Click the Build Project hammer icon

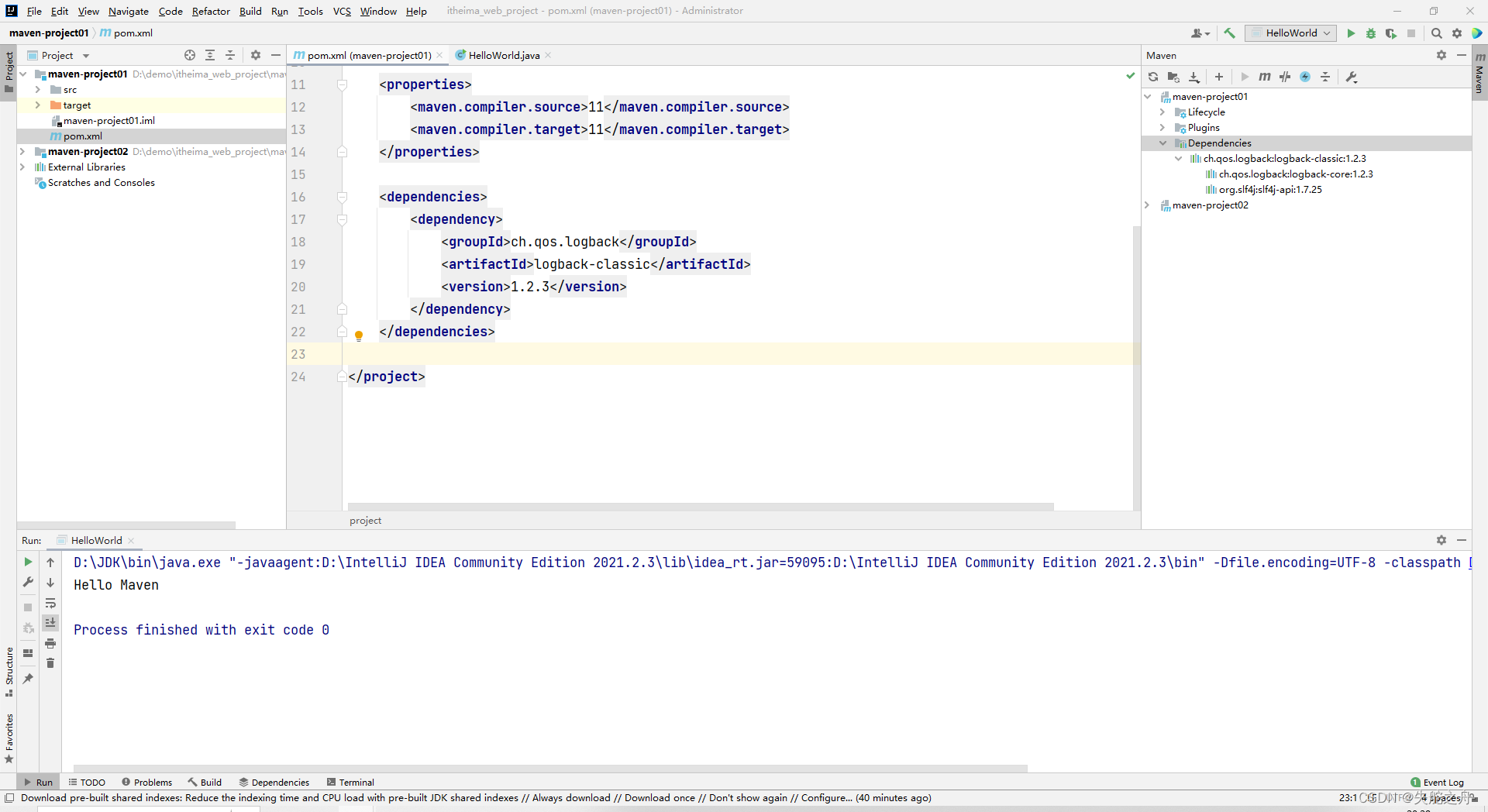coord(1229,33)
